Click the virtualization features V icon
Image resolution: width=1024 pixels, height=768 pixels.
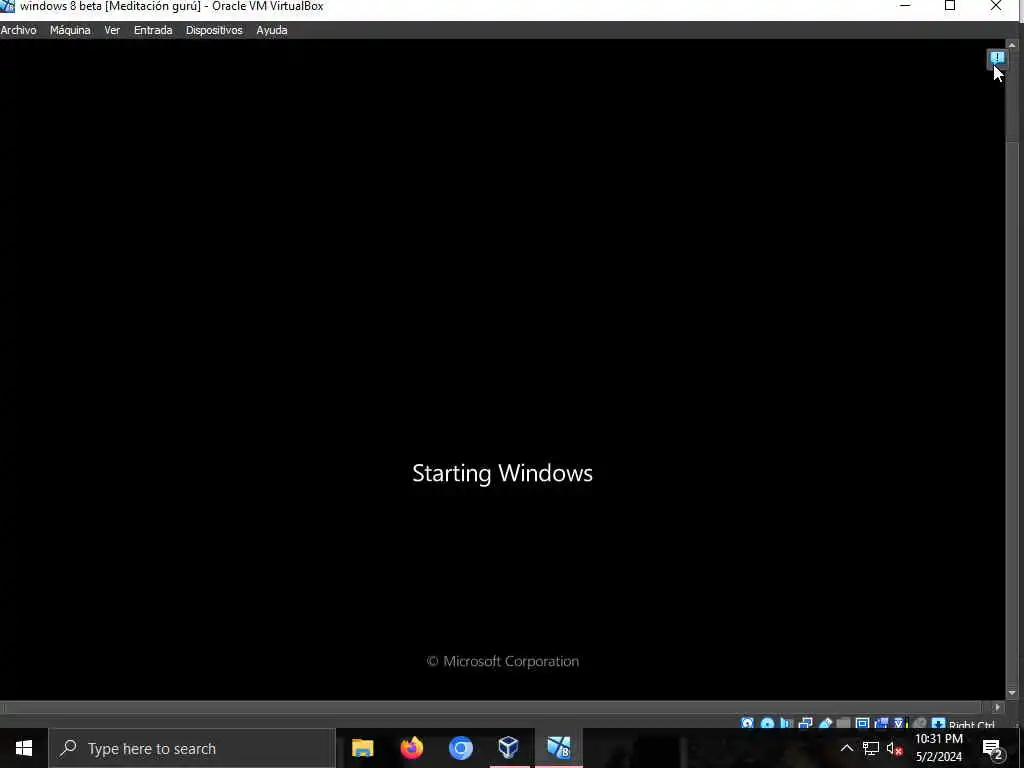pos(899,724)
